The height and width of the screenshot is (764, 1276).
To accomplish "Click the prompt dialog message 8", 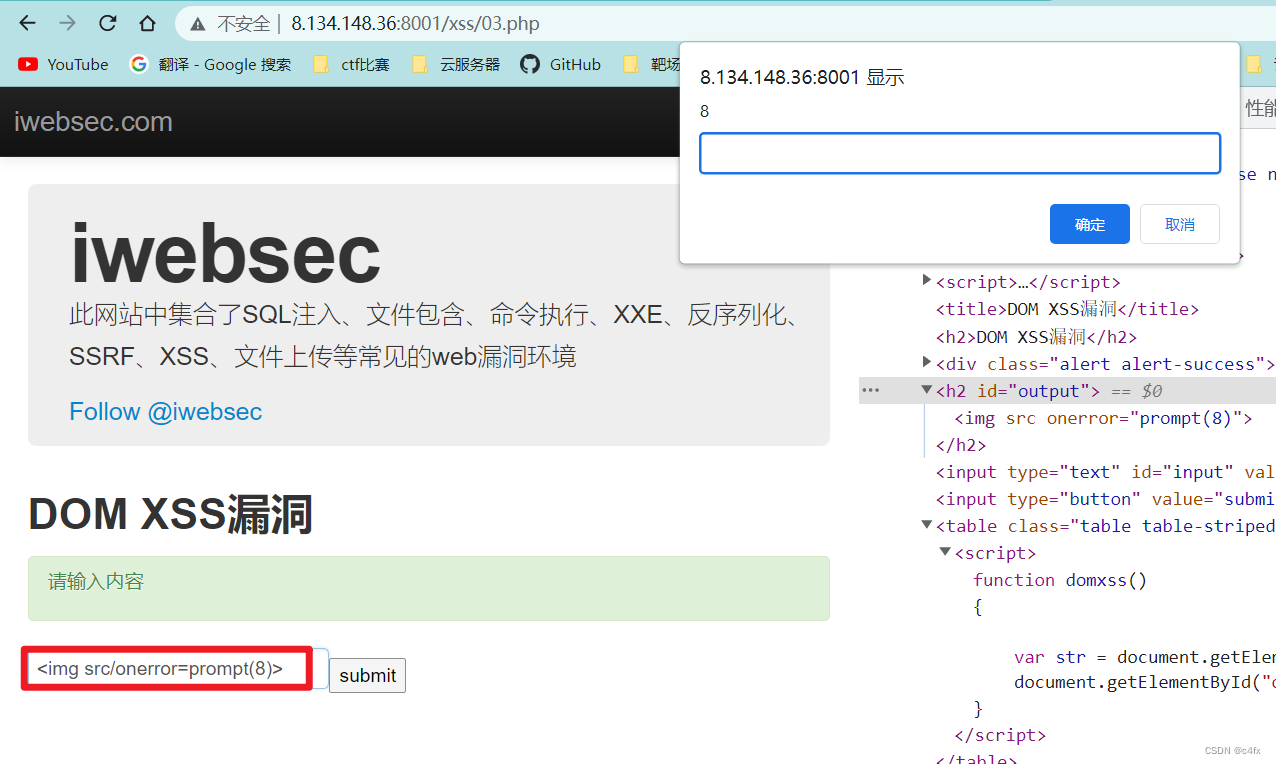I will [704, 112].
